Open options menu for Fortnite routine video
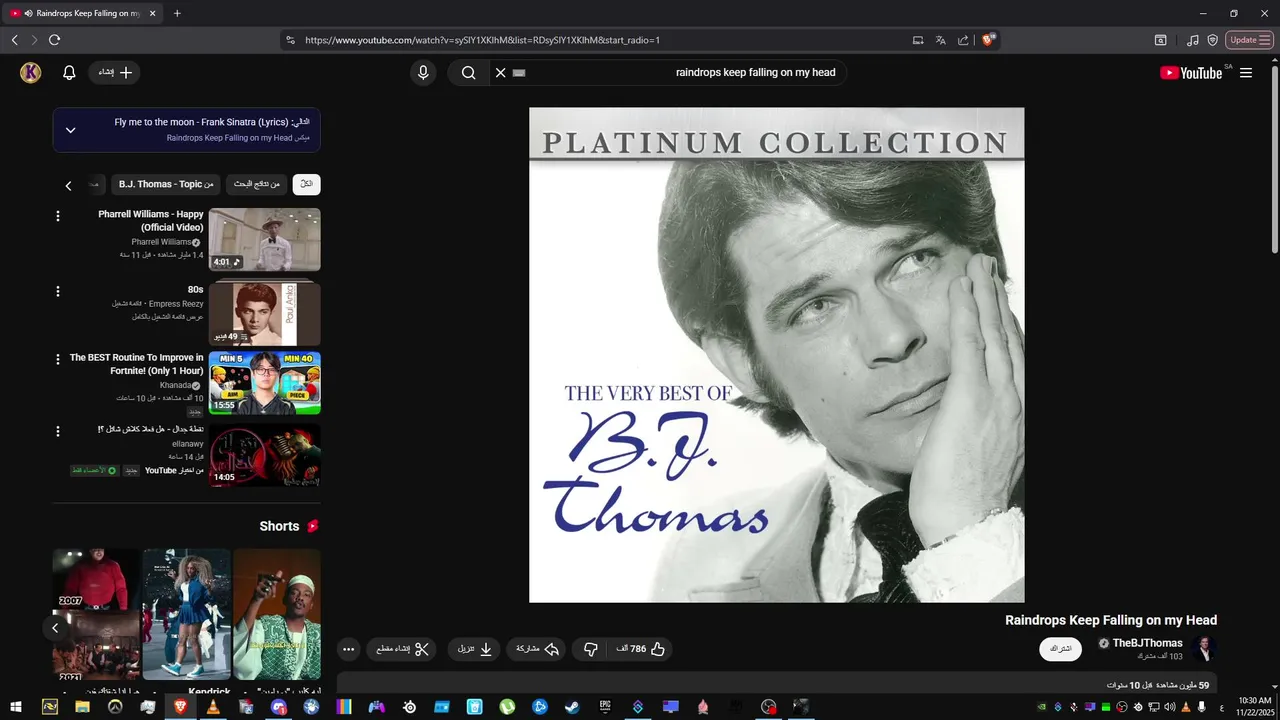 click(x=58, y=359)
